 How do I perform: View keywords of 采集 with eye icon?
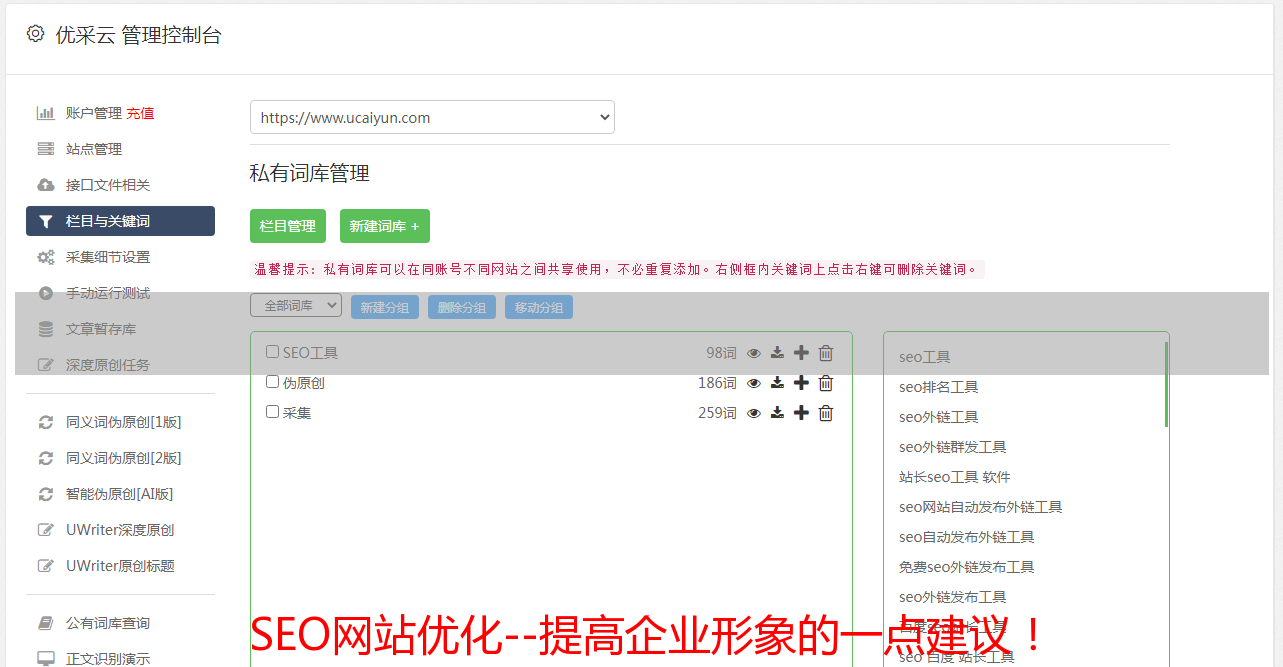tap(754, 413)
